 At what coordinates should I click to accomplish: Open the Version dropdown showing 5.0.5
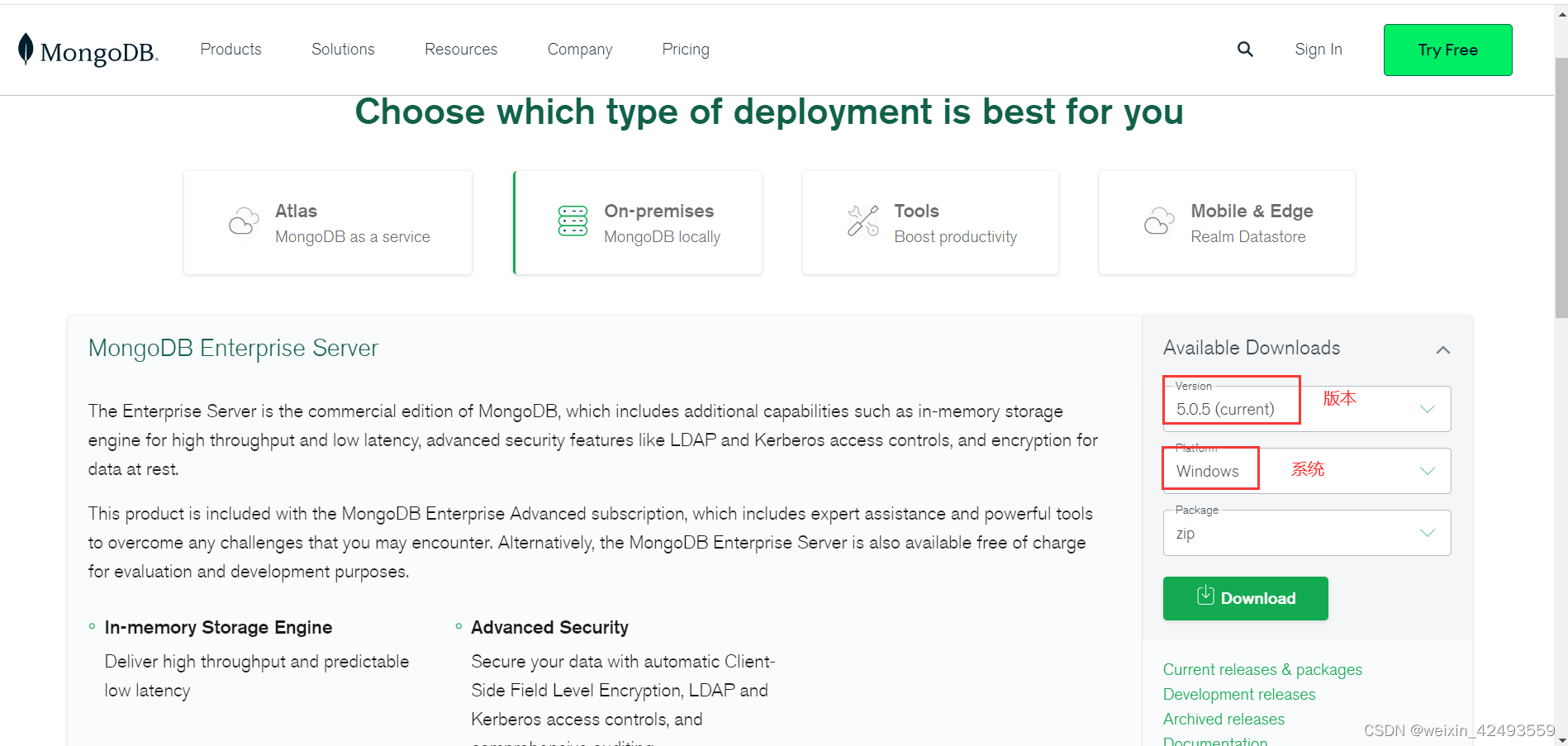1305,408
